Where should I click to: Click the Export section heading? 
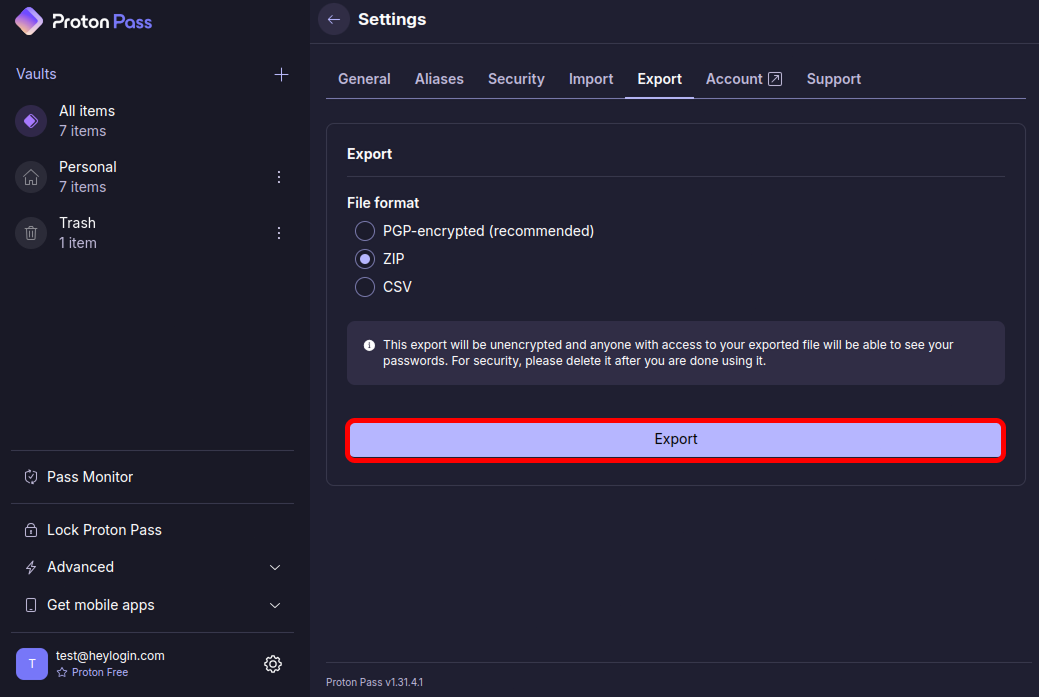(370, 154)
